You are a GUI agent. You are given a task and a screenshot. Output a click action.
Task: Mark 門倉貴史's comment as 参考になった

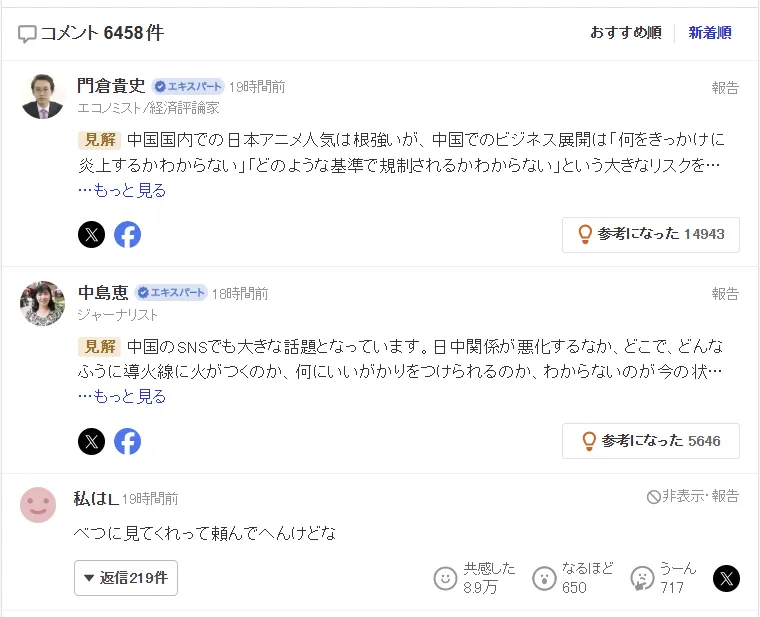pyautogui.click(x=651, y=235)
